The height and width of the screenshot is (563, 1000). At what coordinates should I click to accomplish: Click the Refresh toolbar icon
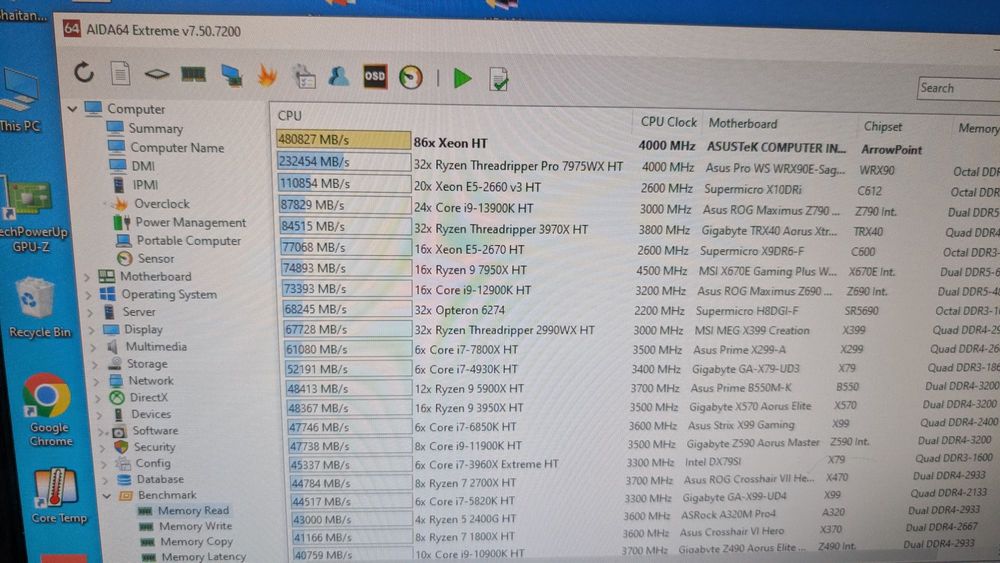84,73
